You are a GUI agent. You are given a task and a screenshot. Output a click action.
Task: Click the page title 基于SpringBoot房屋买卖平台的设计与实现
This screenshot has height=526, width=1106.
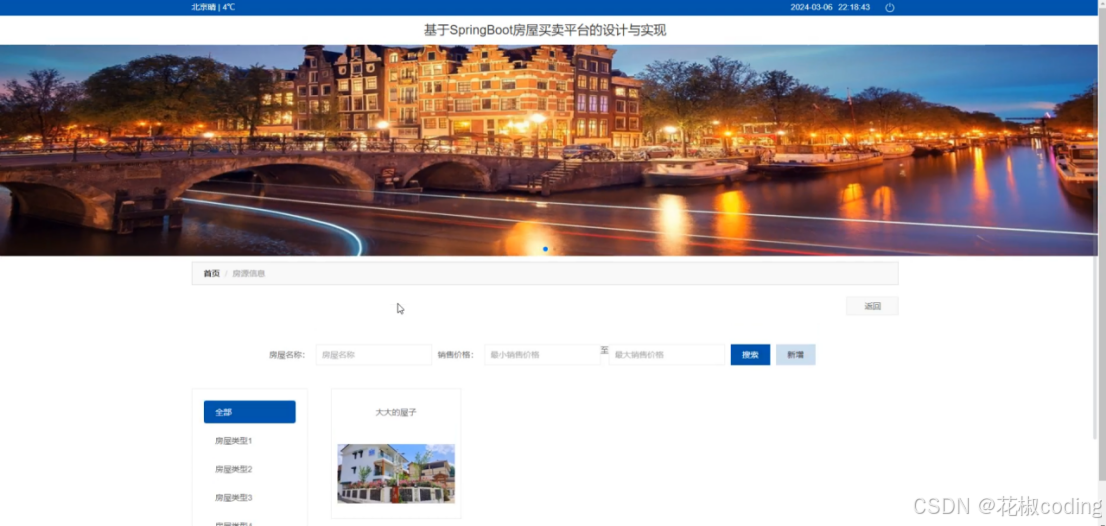(545, 30)
